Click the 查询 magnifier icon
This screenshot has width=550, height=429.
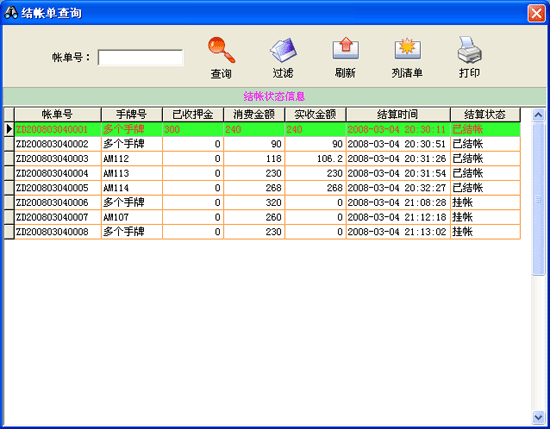[x=221, y=50]
